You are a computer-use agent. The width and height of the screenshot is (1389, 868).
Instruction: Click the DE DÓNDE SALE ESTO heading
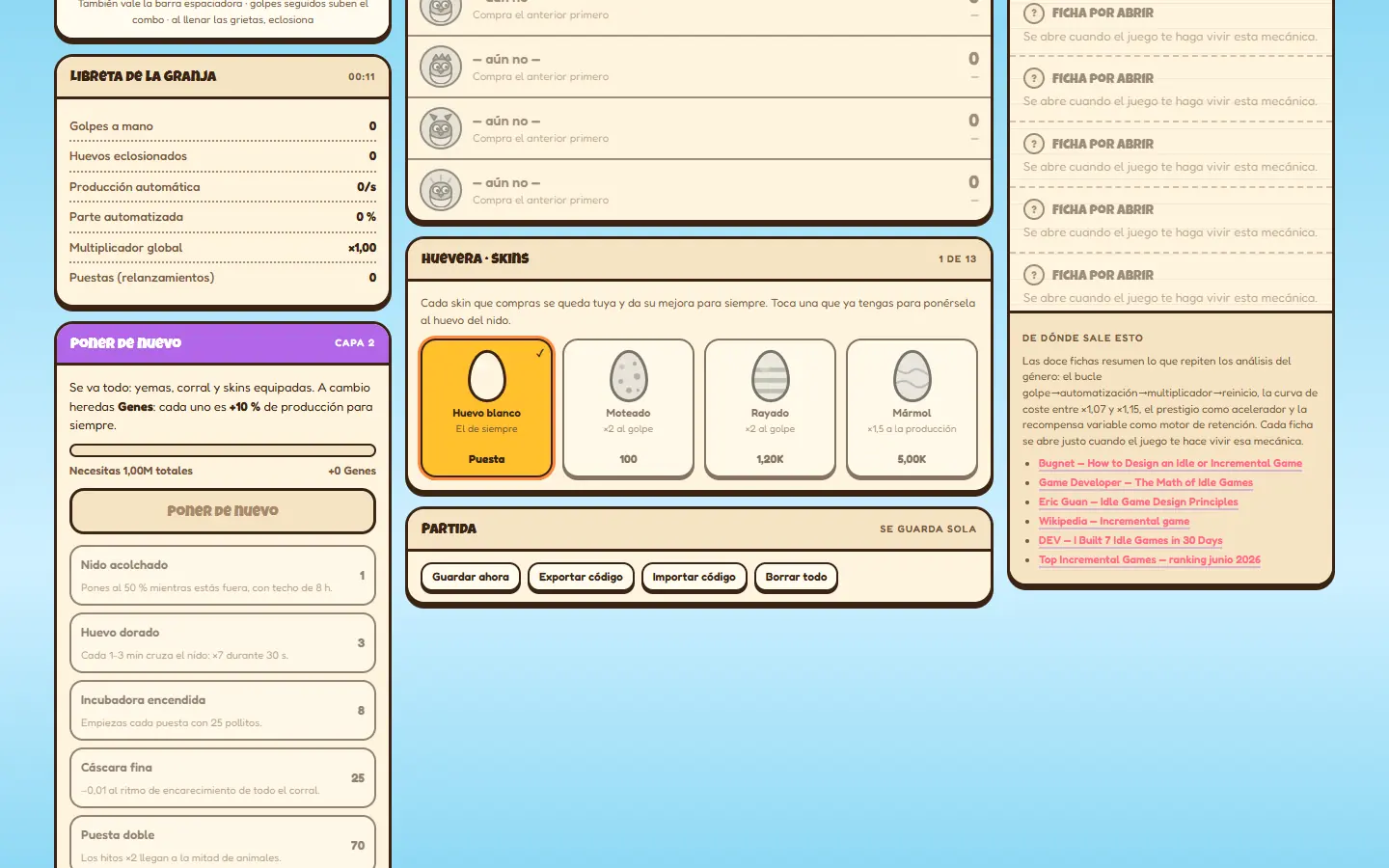click(1082, 339)
